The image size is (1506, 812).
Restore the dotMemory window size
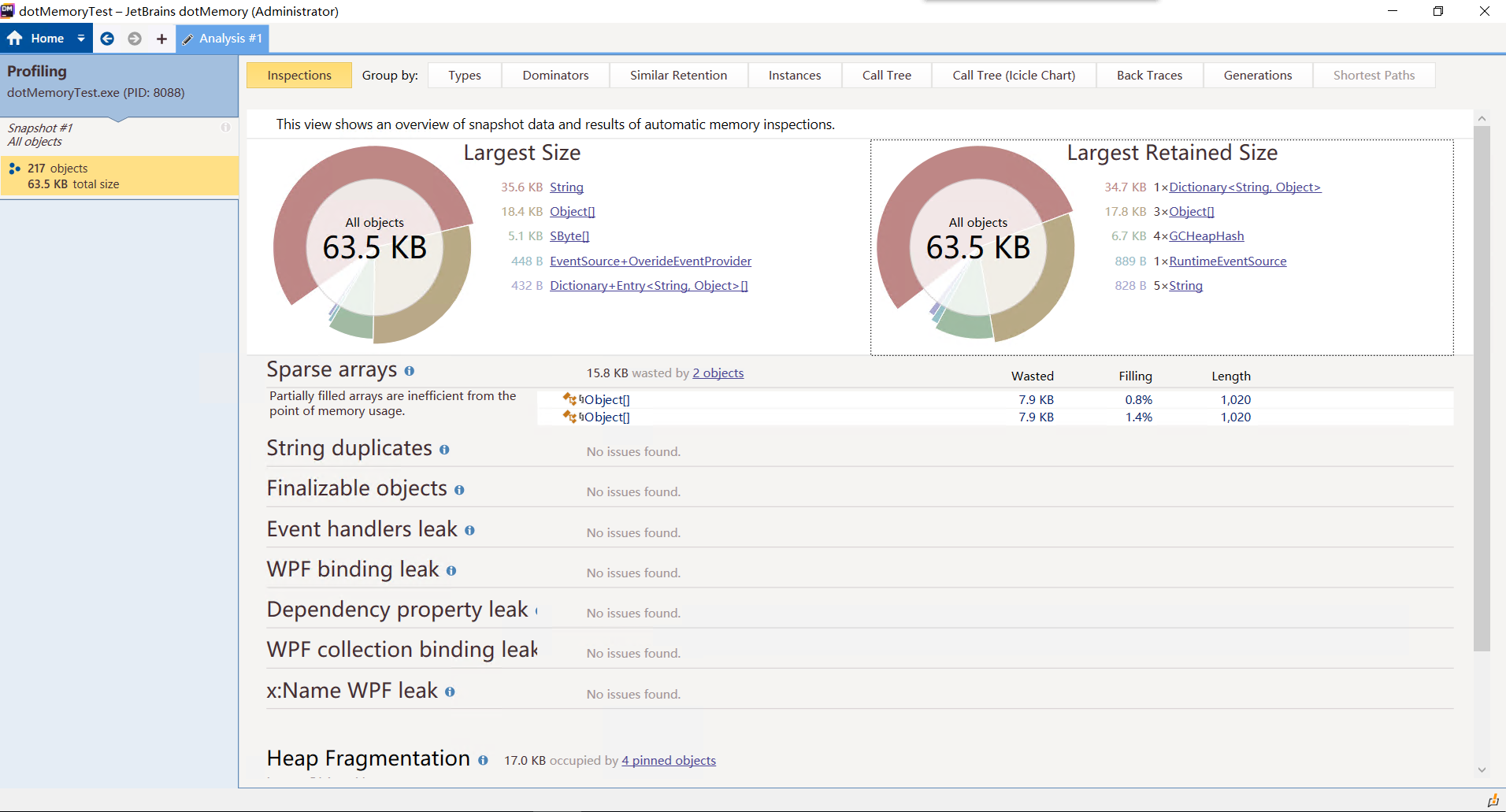click(1437, 11)
